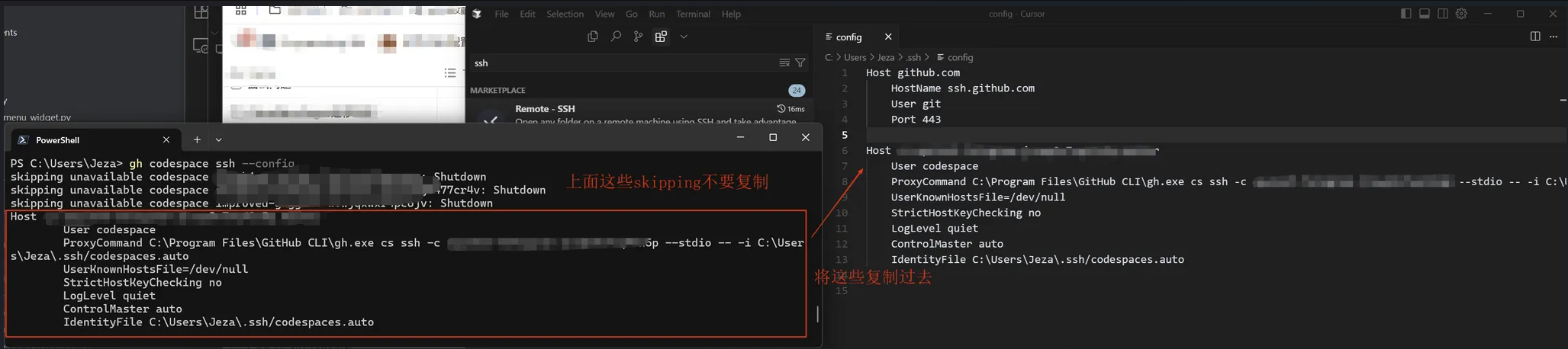This screenshot has width=1568, height=349.
Task: Expand additional views chevron next to Extensions
Action: click(684, 37)
